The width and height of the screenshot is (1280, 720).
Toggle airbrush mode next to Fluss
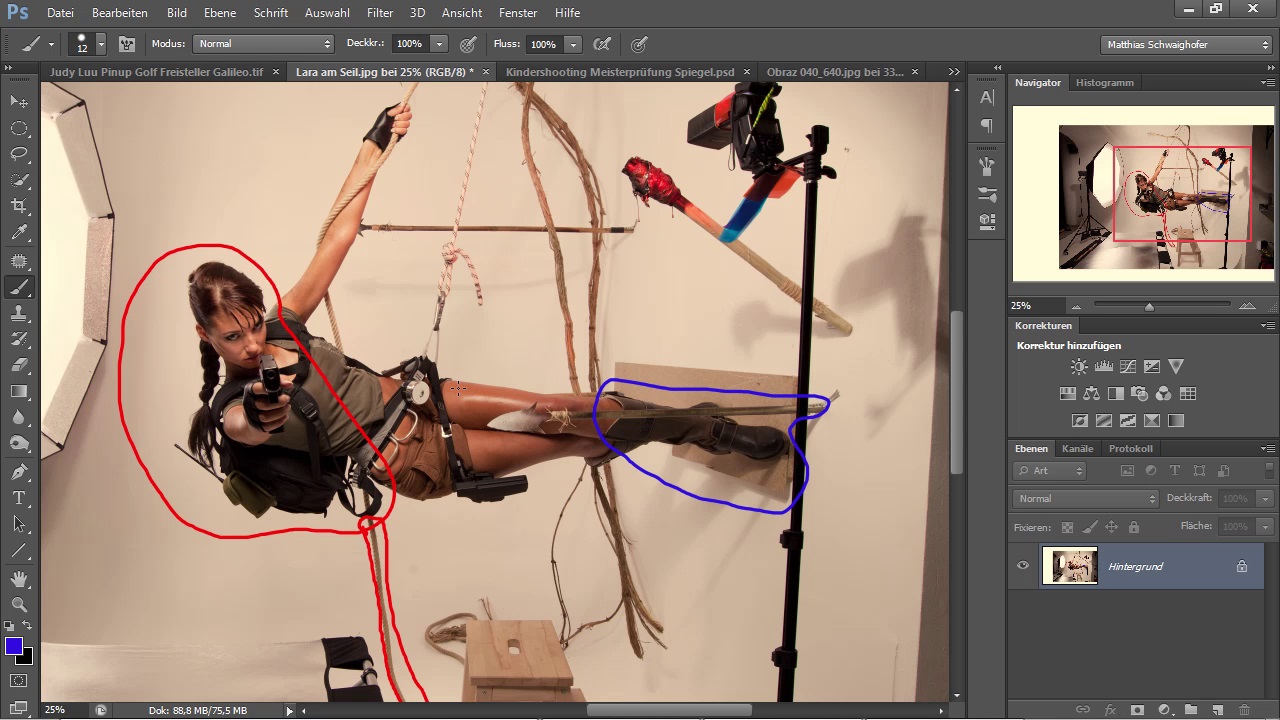tap(602, 44)
